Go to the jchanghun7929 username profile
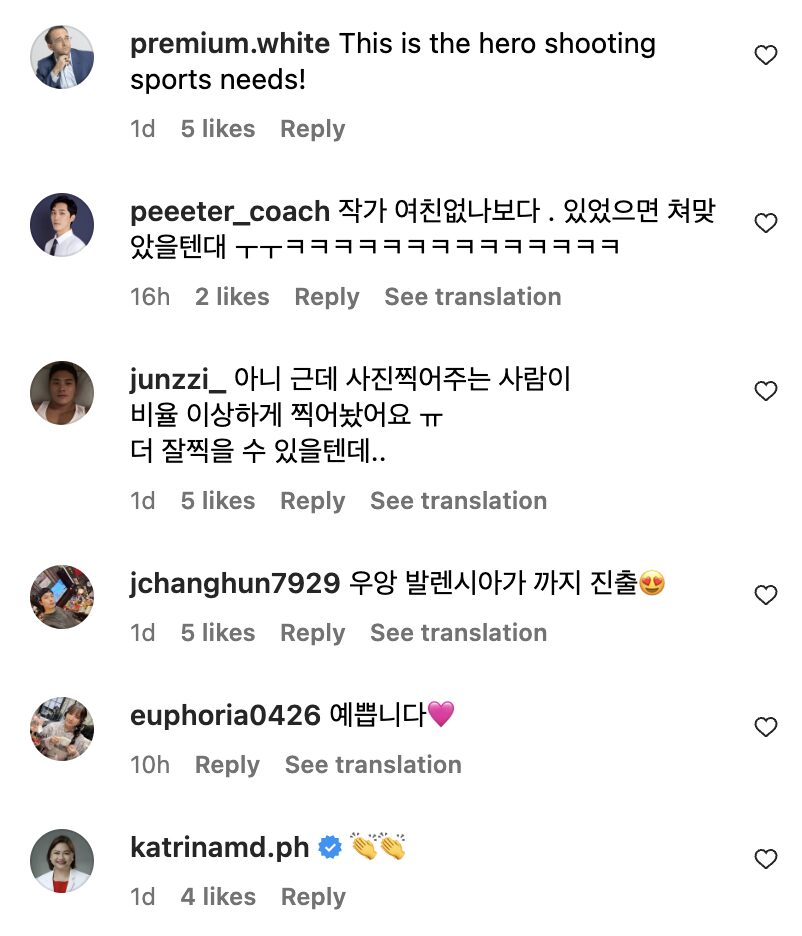This screenshot has width=802, height=936. [235, 584]
